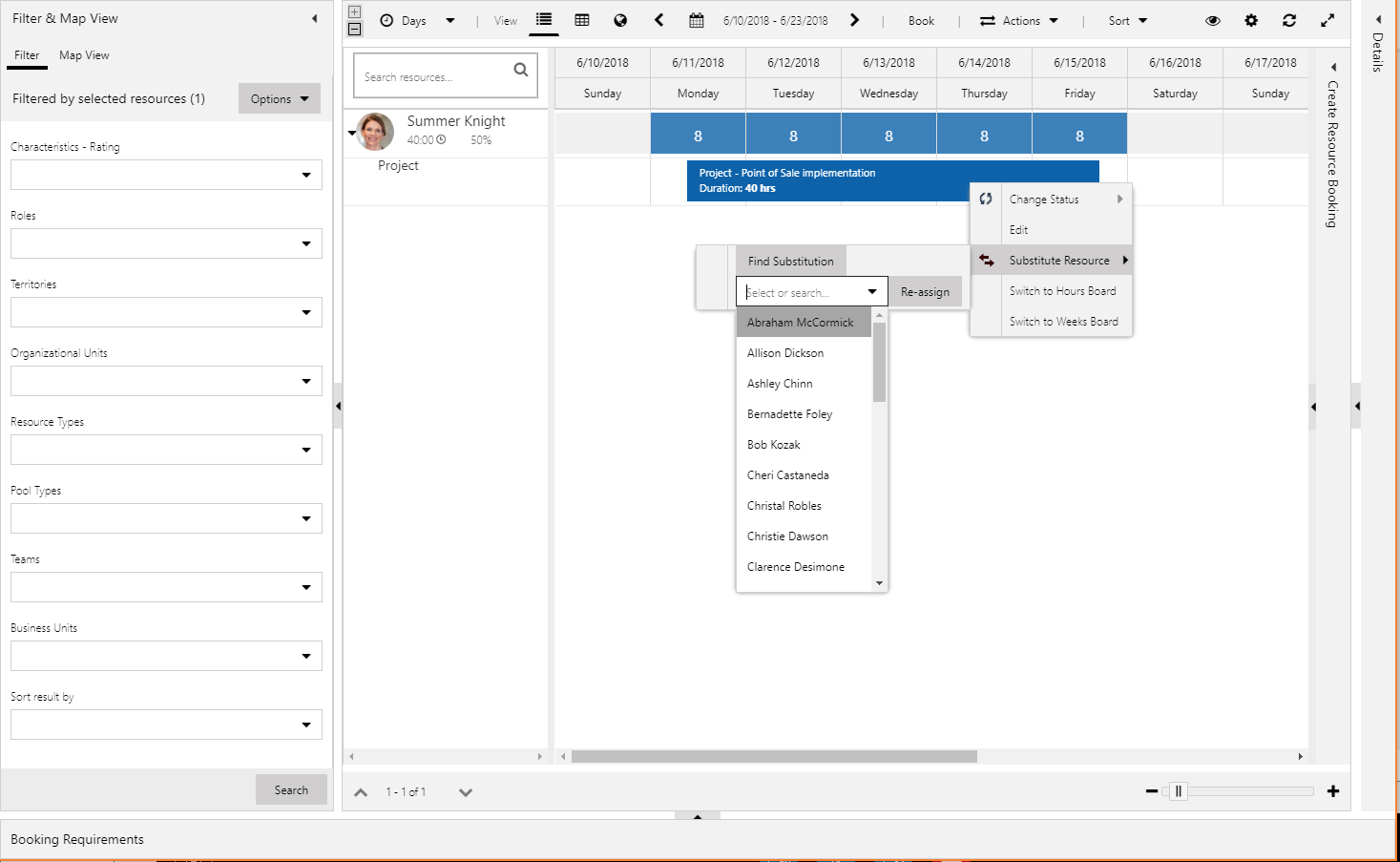1400x862 pixels.
Task: Select Allison Dickson from substitution list
Action: (x=785, y=353)
